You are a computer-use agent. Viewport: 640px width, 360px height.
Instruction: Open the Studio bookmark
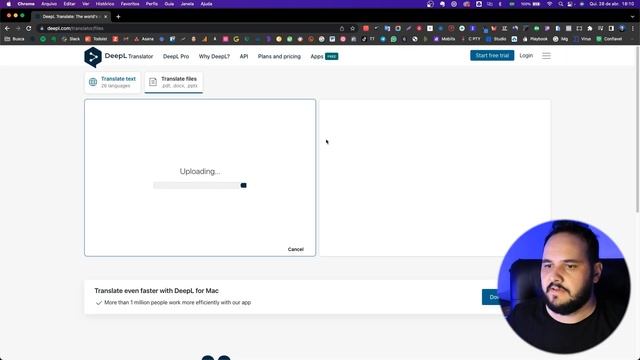pyautogui.click(x=496, y=39)
